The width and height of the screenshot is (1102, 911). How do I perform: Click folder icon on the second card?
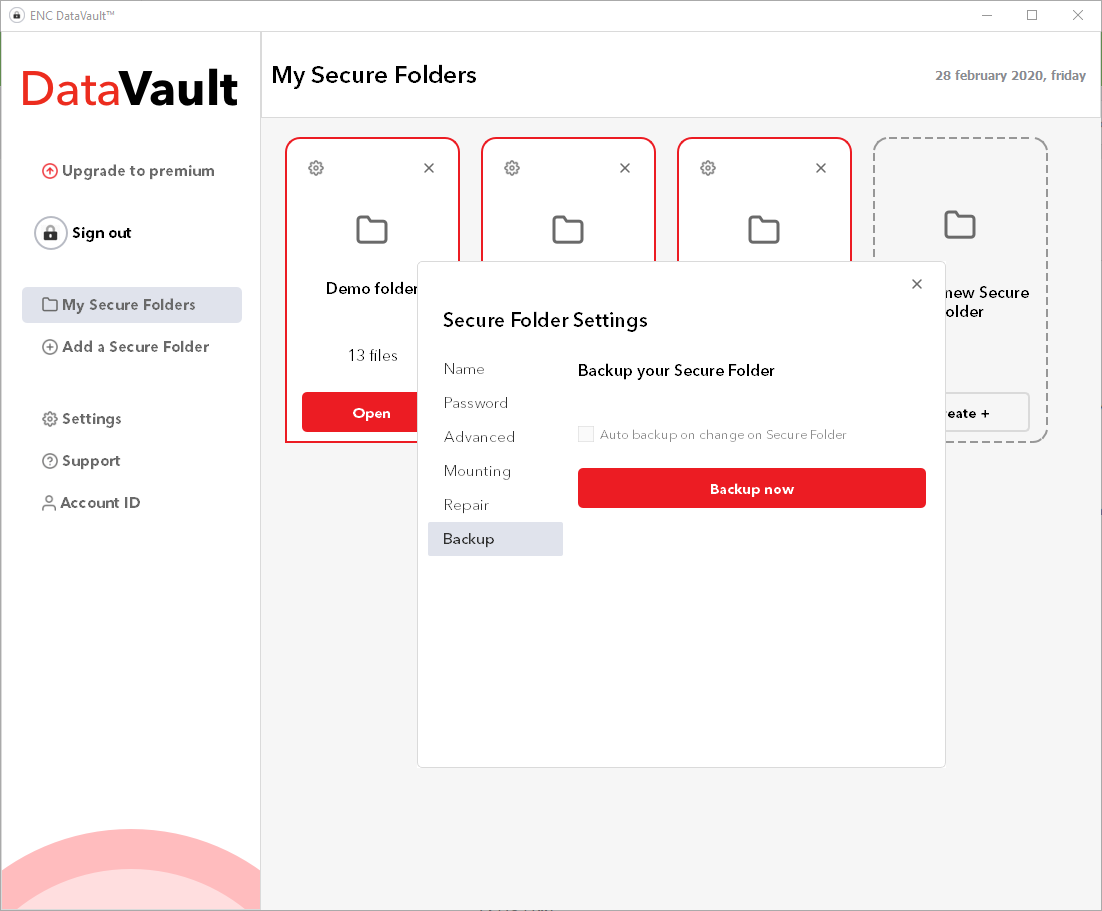click(x=568, y=230)
